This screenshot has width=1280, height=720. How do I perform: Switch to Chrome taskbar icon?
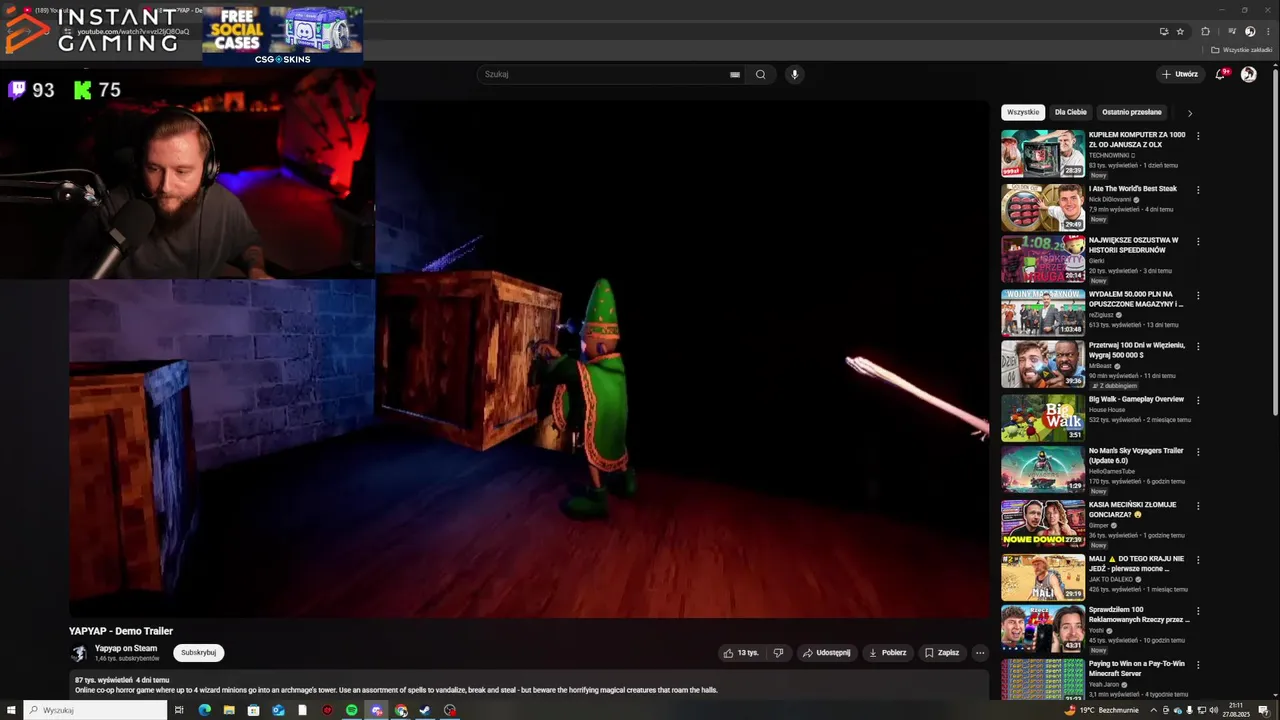(401, 710)
